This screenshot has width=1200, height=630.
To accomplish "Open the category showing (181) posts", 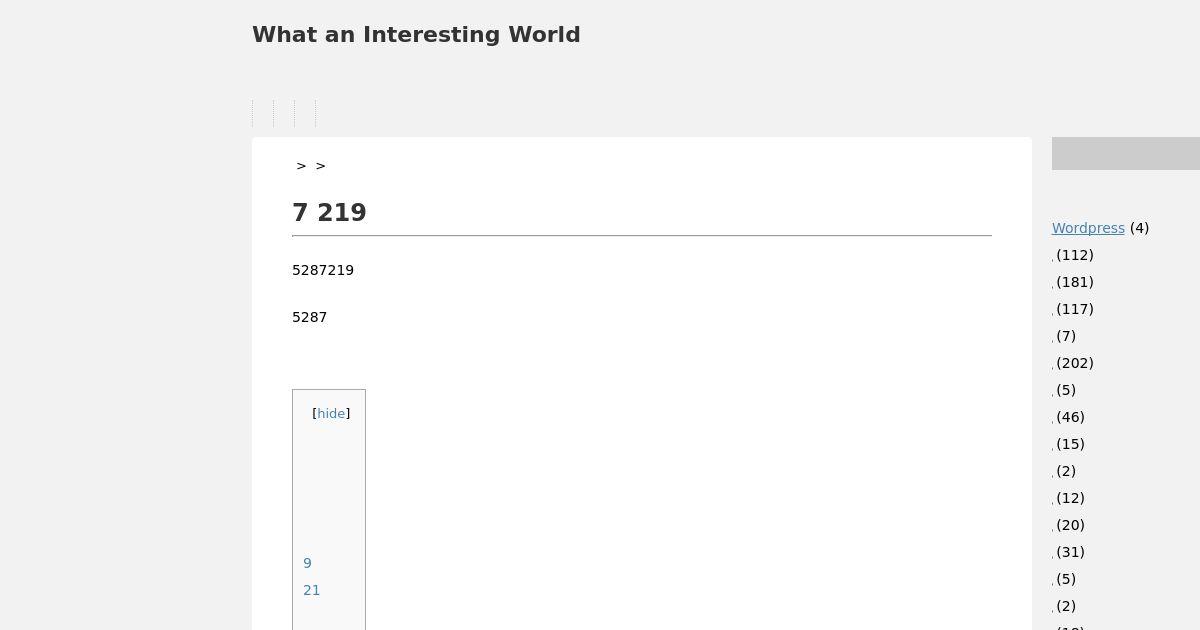I will pos(1054,284).
